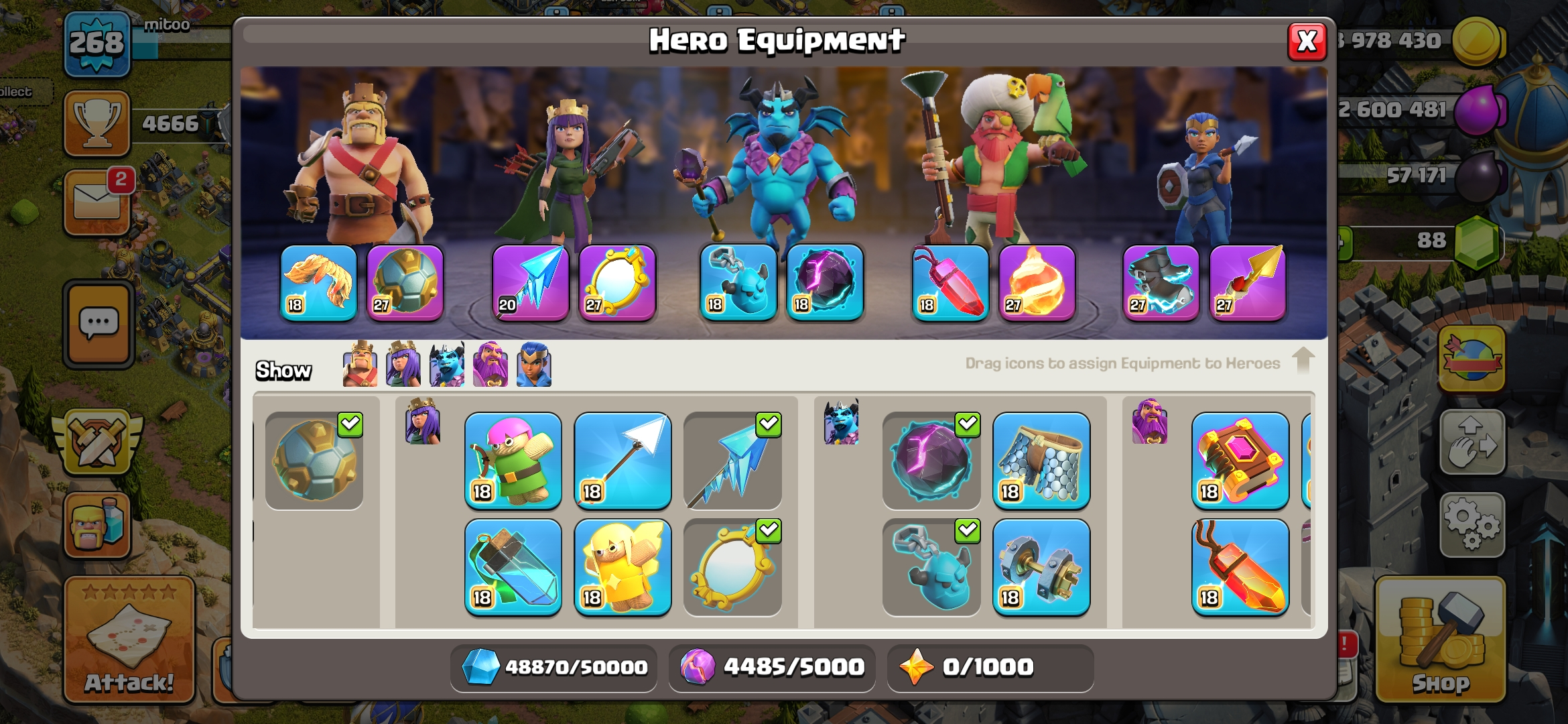Filter equipment by Royal Champion
1568x724 pixels.
[534, 364]
